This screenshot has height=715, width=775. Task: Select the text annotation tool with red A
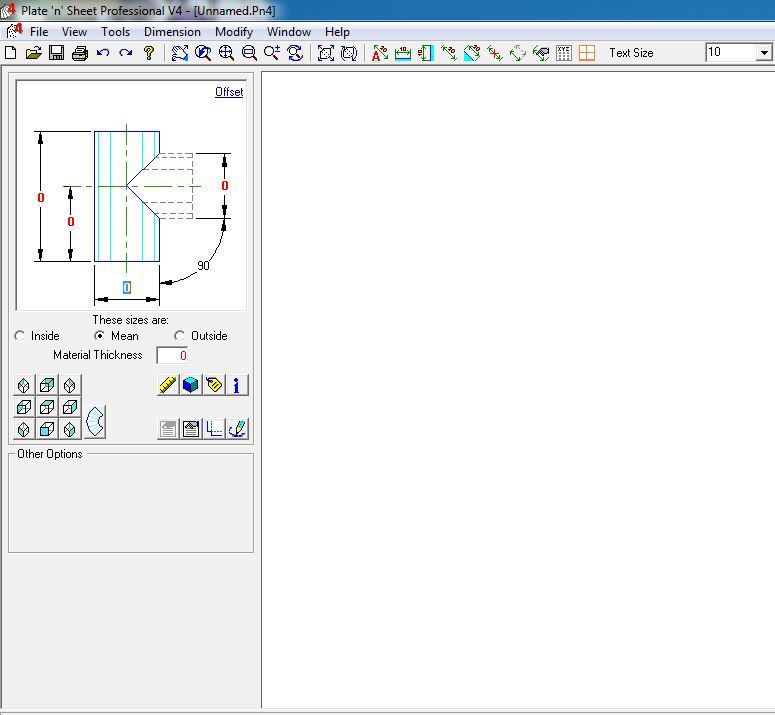[380, 53]
